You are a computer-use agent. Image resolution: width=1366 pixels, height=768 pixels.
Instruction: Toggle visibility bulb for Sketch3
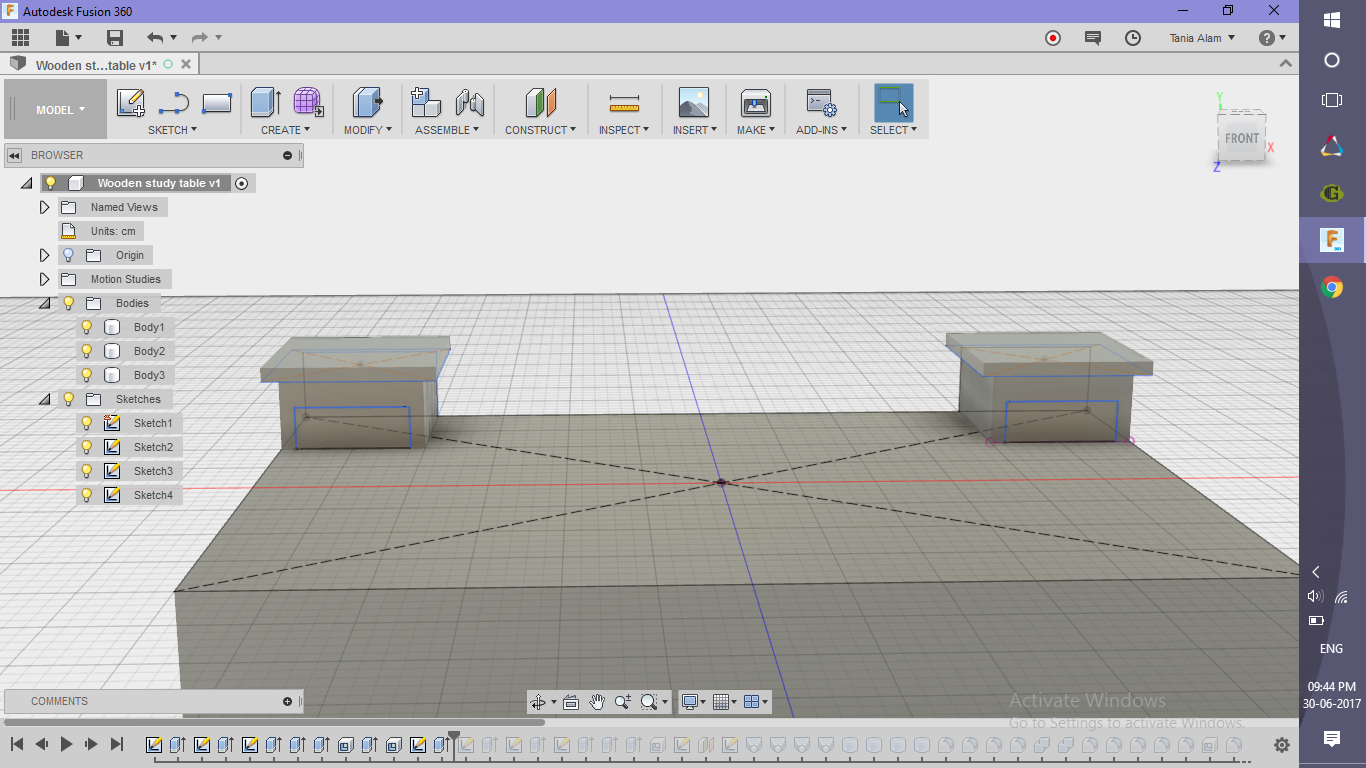point(87,471)
